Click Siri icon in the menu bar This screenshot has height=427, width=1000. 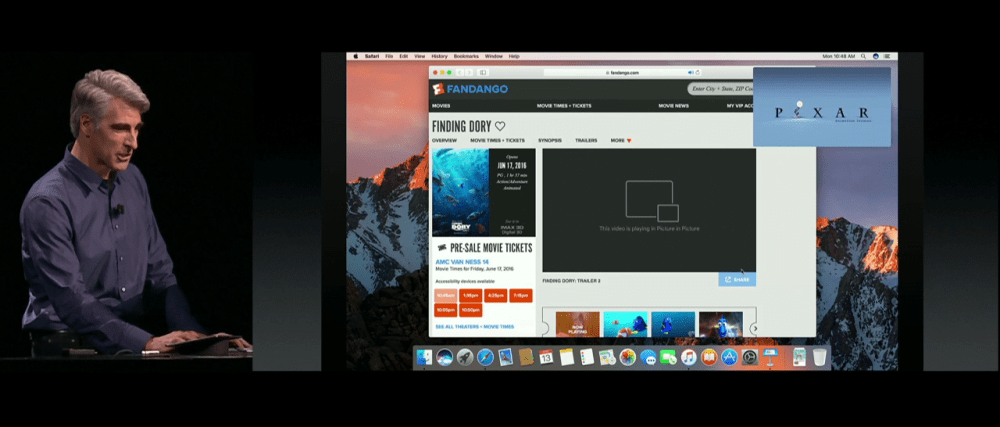876,56
